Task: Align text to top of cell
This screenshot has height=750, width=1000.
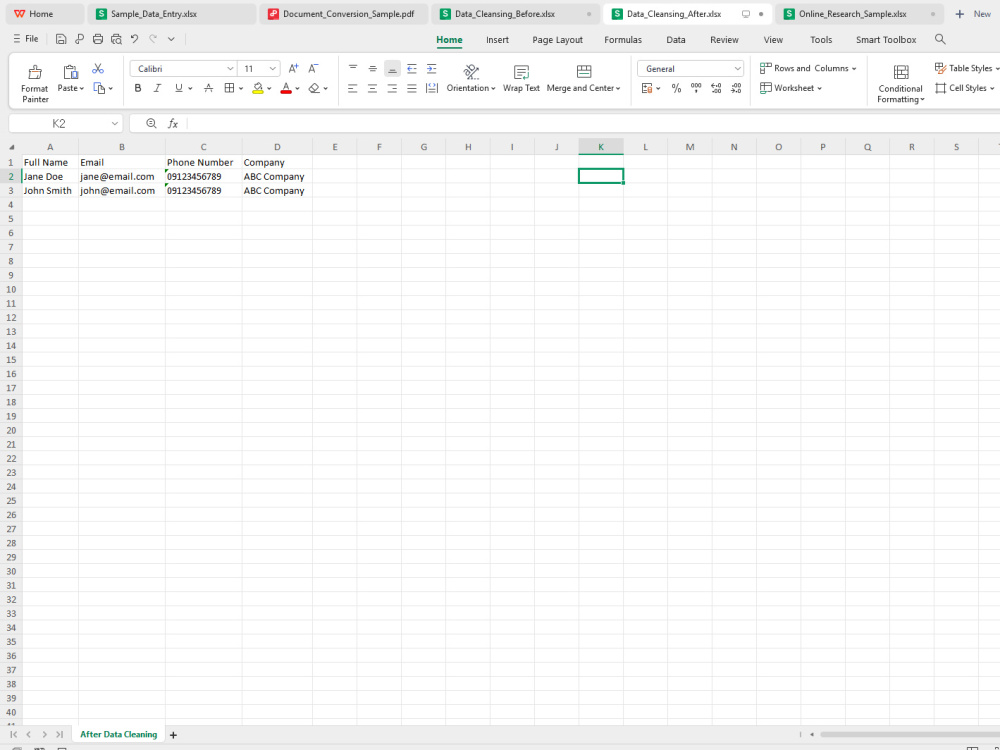Action: point(353,68)
